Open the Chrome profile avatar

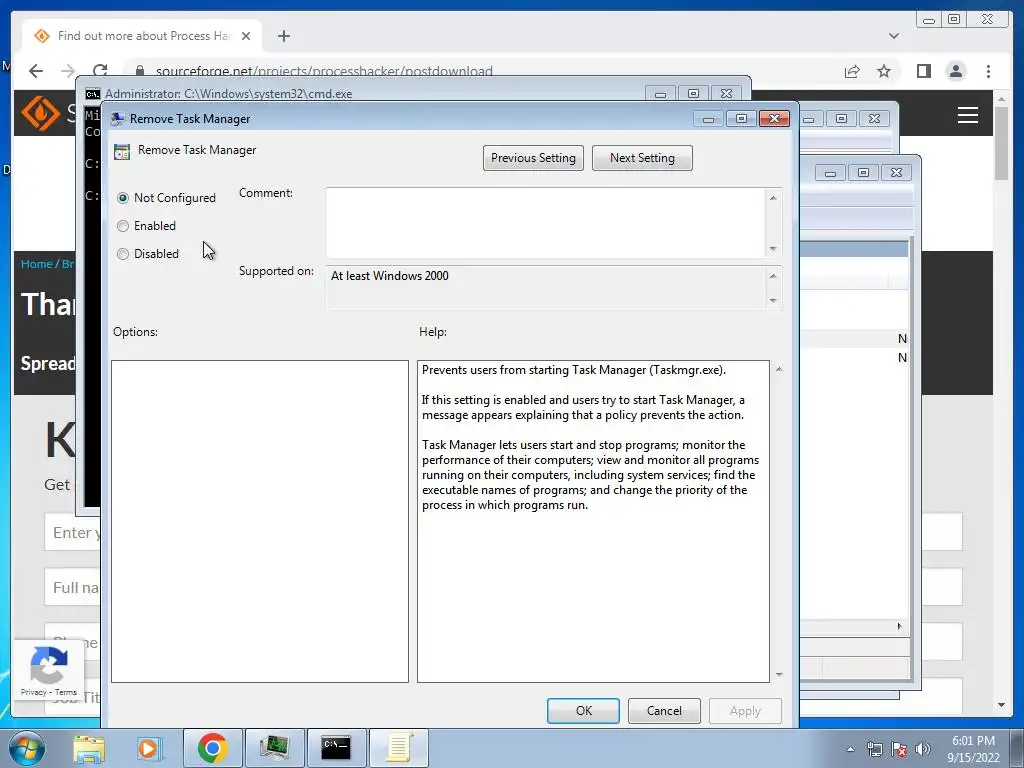[x=955, y=71]
